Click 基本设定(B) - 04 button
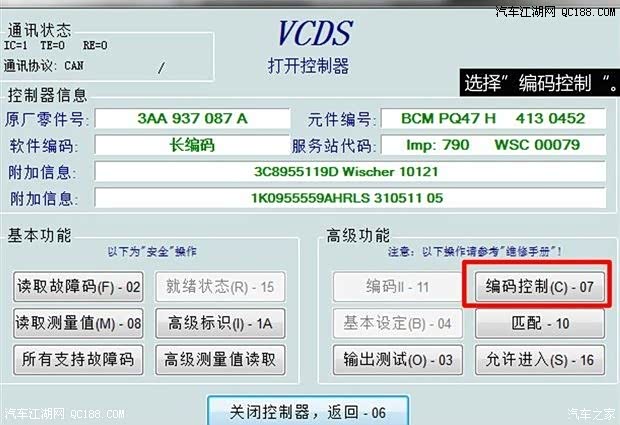620x425 pixels. click(x=398, y=323)
